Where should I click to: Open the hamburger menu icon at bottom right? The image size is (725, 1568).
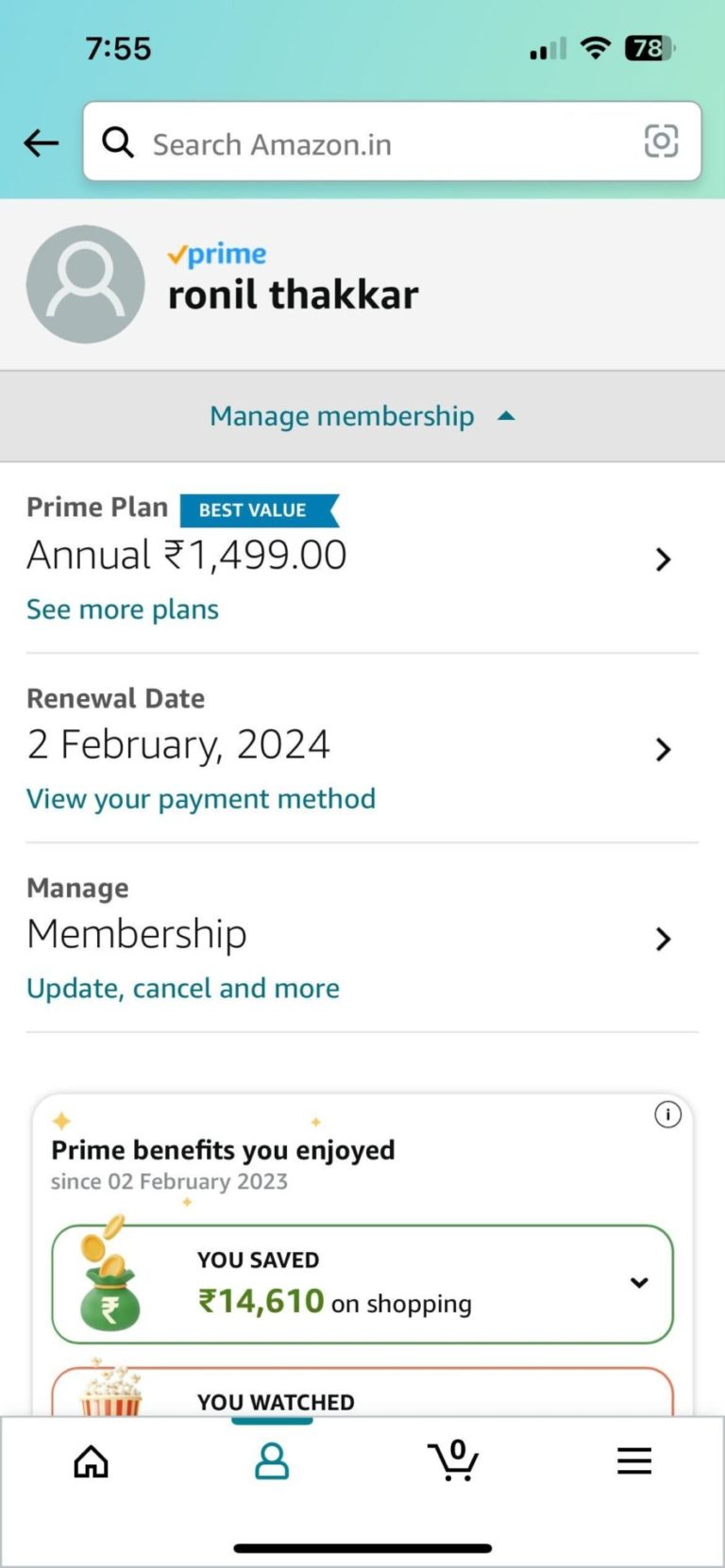point(633,1460)
